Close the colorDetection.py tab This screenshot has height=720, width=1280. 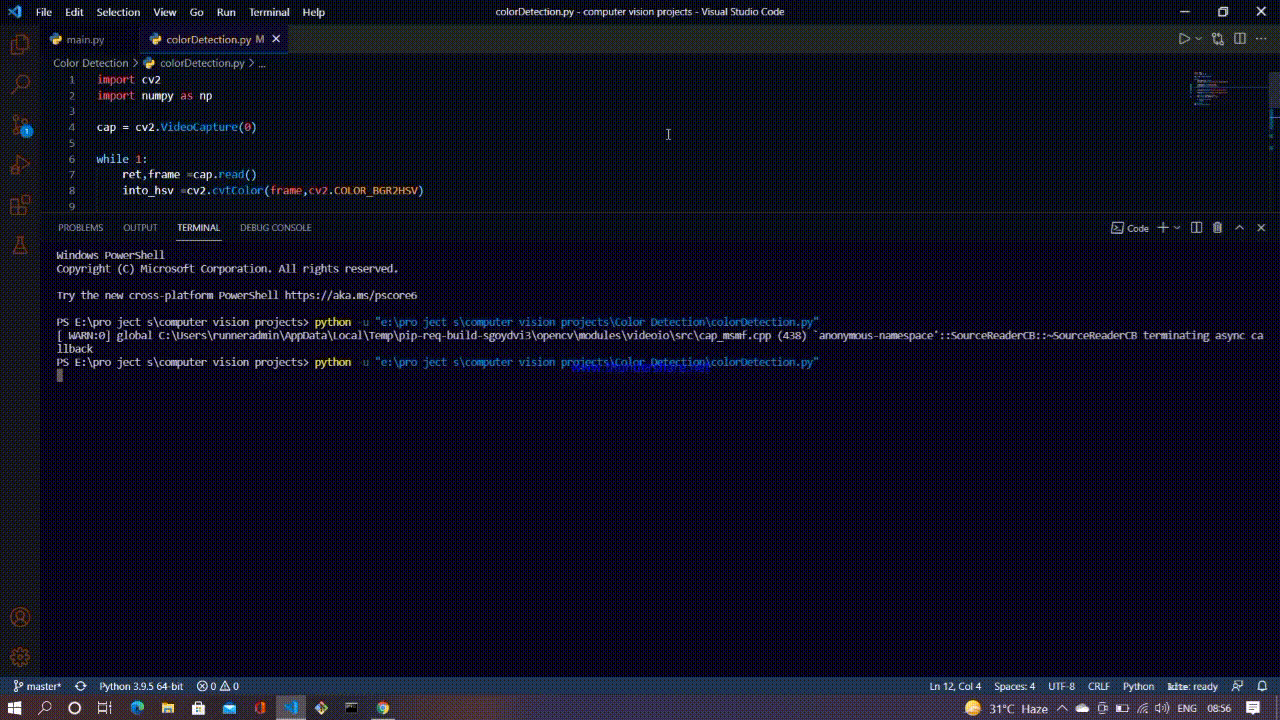tap(277, 39)
